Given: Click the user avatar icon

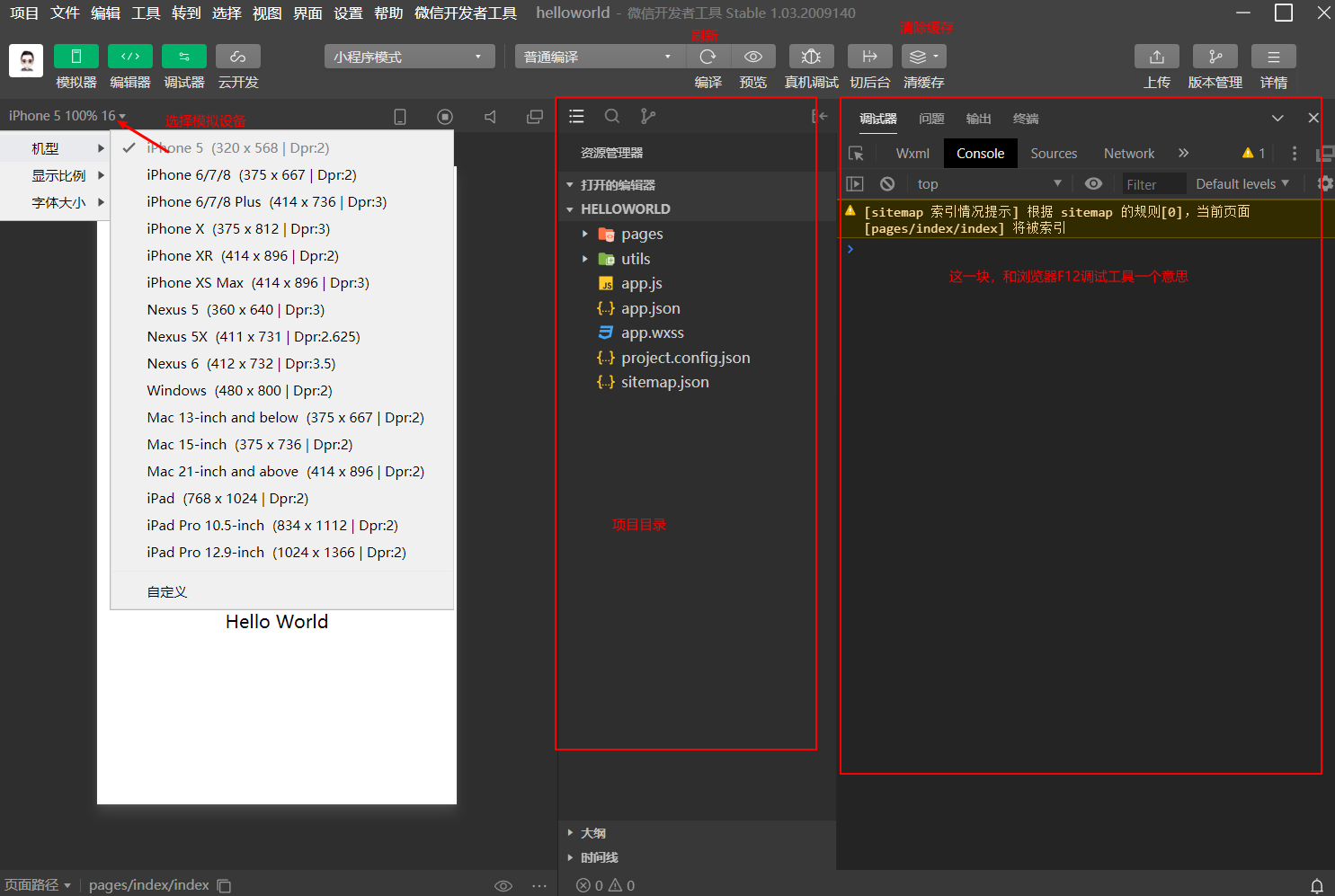Looking at the screenshot, I should tap(26, 61).
